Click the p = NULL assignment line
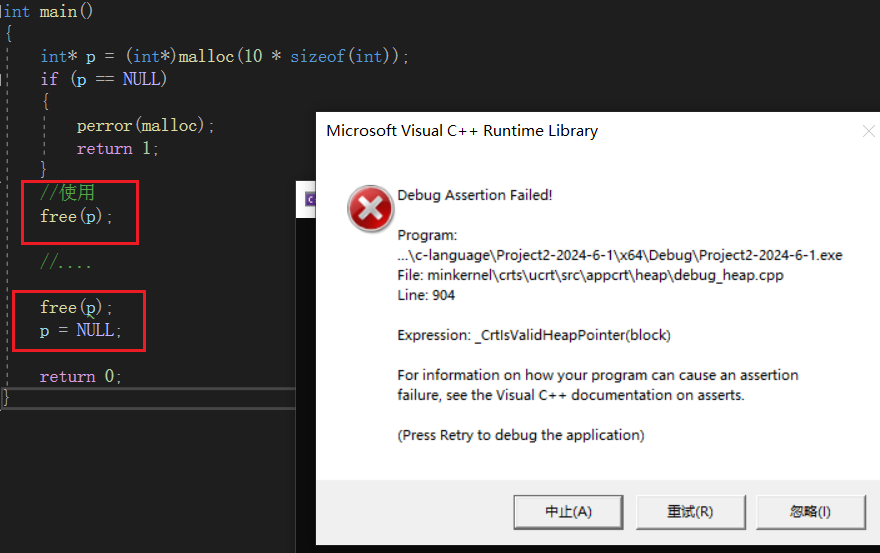Image resolution: width=880 pixels, height=553 pixels. pyautogui.click(x=80, y=330)
